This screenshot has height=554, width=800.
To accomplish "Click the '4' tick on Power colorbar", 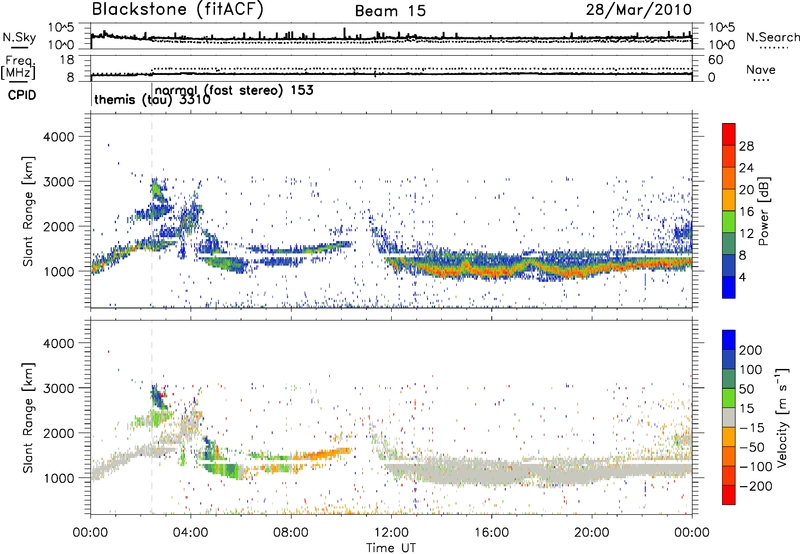I will click(742, 277).
